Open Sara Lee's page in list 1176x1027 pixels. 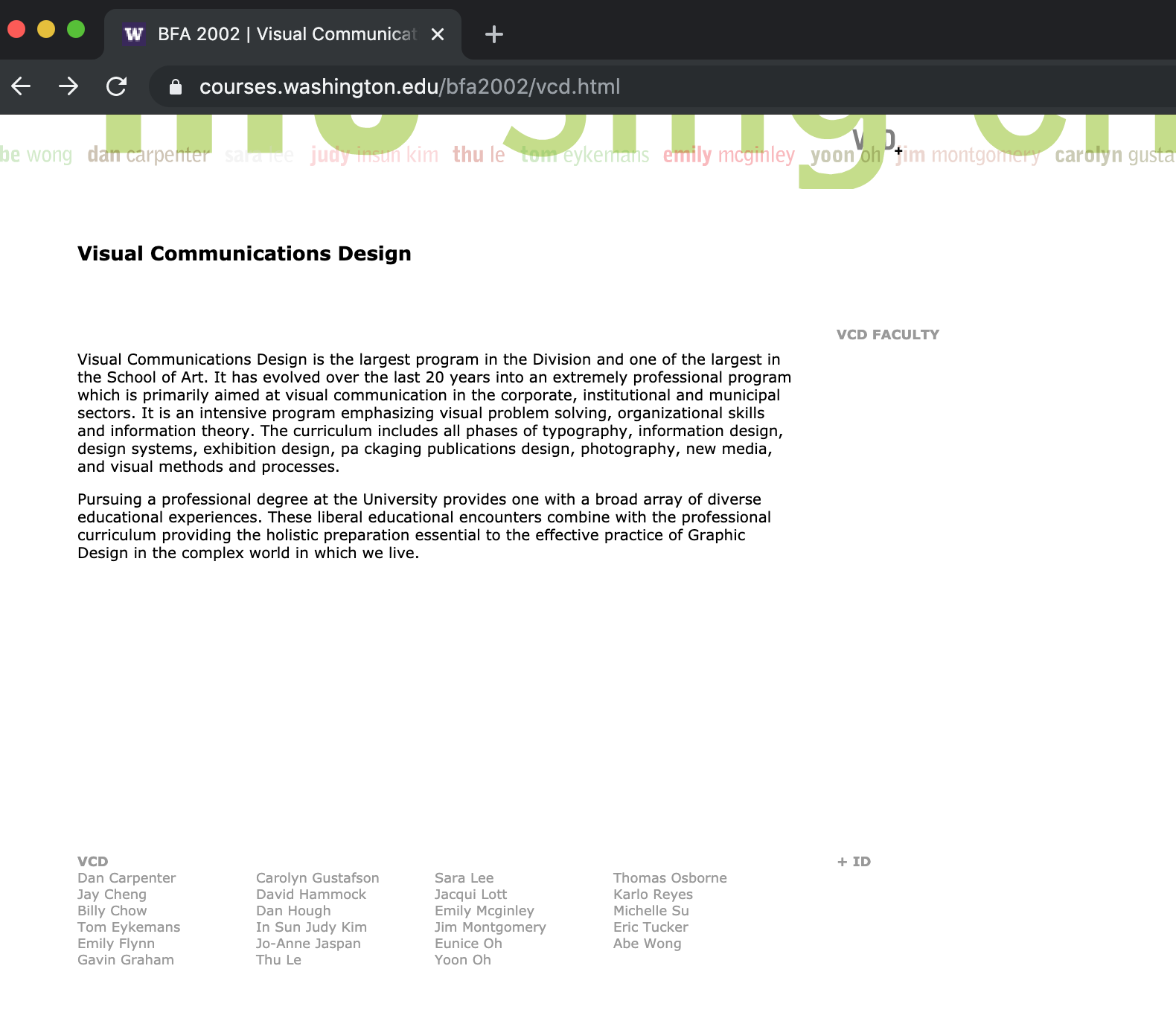coord(464,878)
